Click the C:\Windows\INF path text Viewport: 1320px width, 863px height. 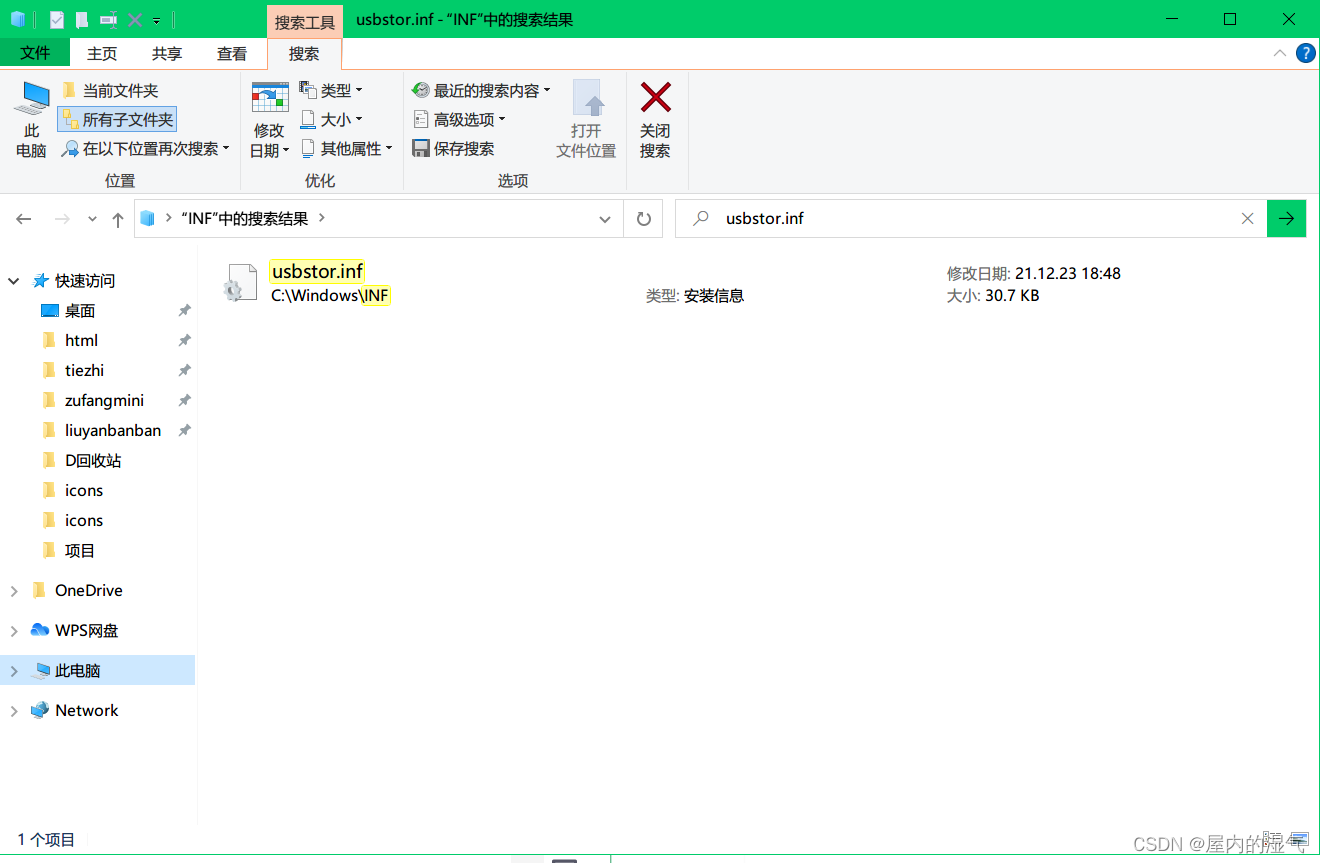pyautogui.click(x=330, y=295)
